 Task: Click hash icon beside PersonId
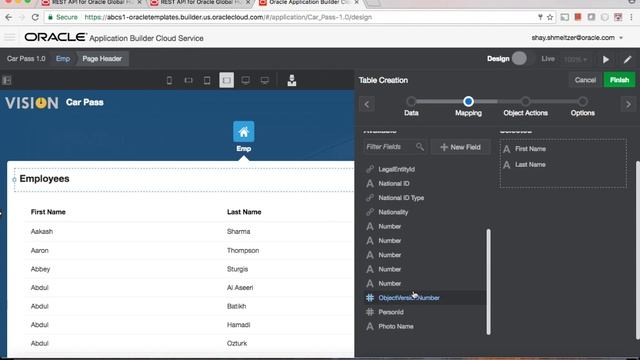pos(370,312)
